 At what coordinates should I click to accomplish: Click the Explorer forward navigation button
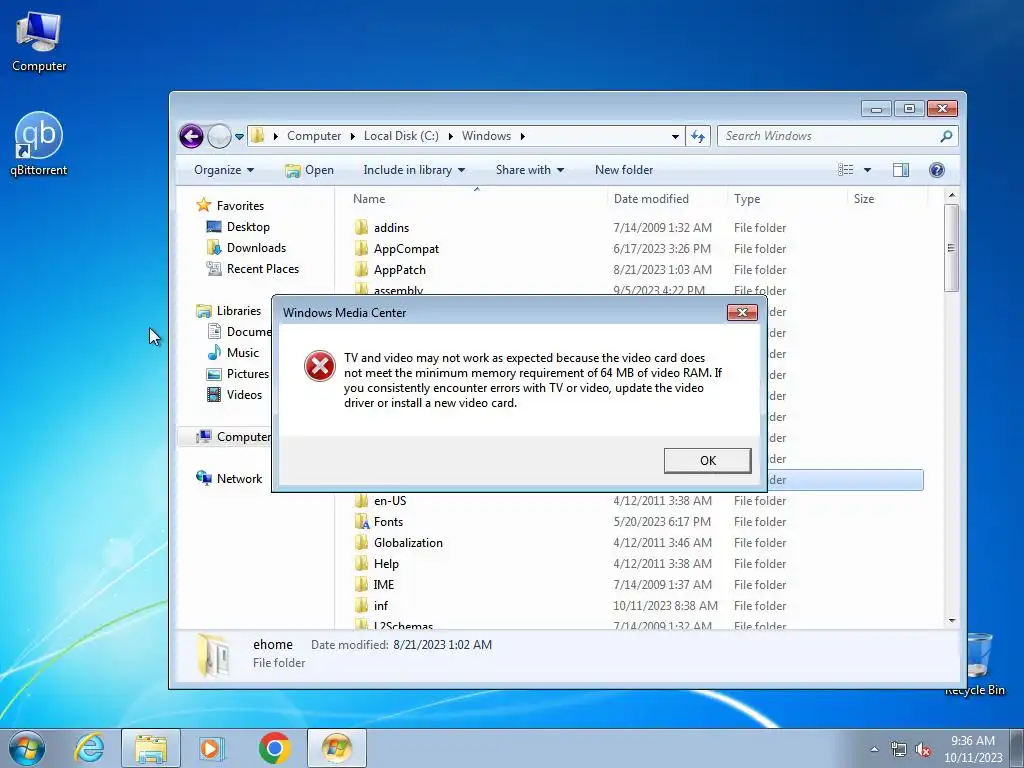click(219, 136)
